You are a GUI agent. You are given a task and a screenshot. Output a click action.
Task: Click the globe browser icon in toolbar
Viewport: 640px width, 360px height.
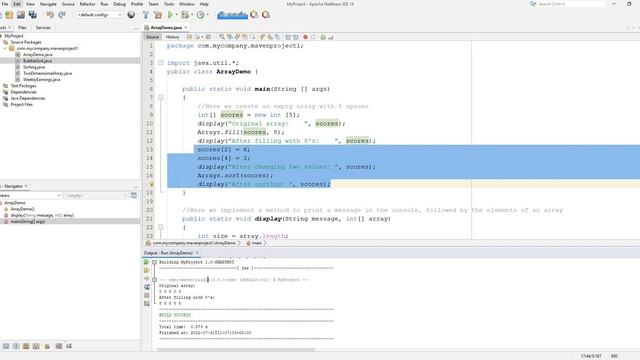point(131,15)
